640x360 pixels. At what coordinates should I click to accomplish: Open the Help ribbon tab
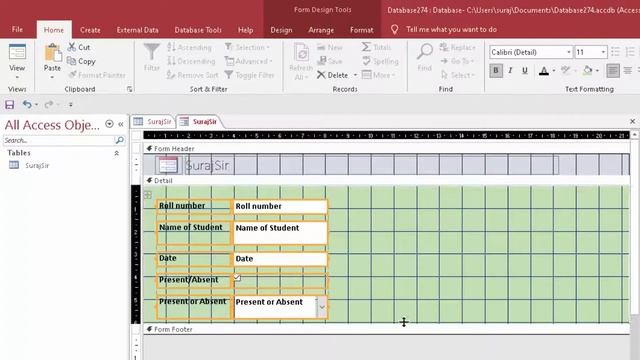coord(245,30)
